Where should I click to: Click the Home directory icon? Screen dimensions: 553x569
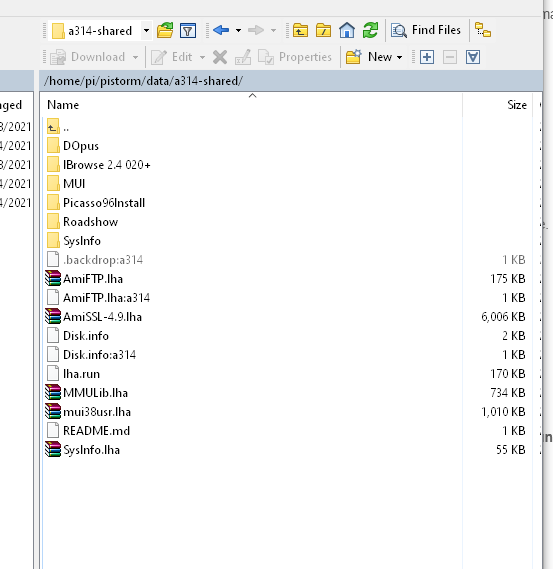point(347,30)
